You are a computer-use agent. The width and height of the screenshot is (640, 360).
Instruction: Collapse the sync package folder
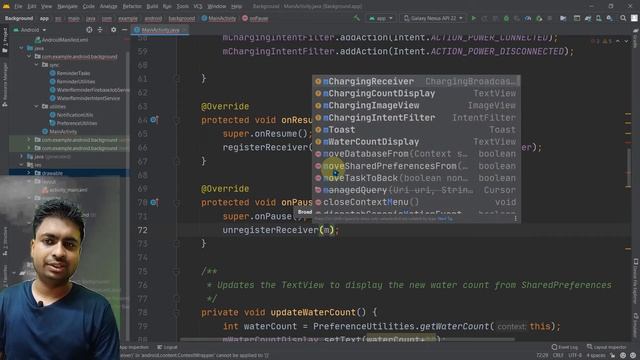pos(36,65)
